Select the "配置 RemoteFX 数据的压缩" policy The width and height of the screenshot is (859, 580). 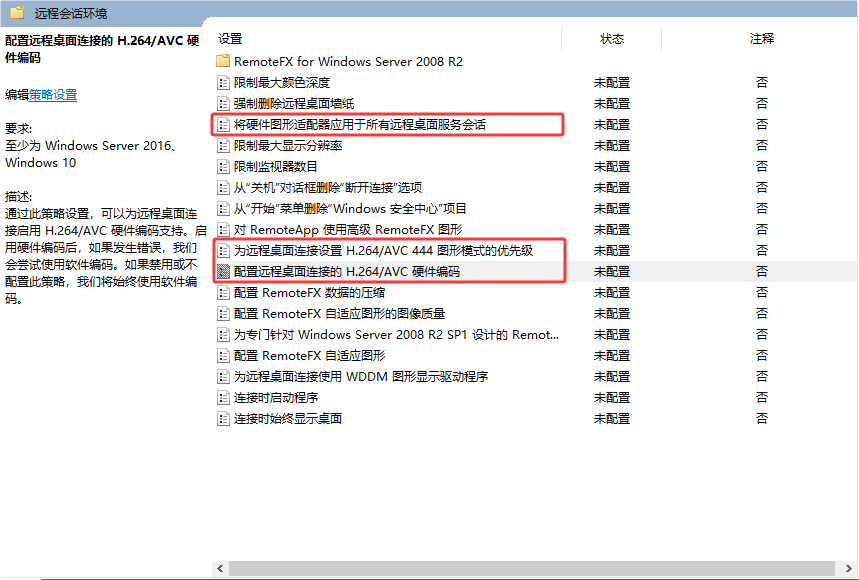coord(300,292)
